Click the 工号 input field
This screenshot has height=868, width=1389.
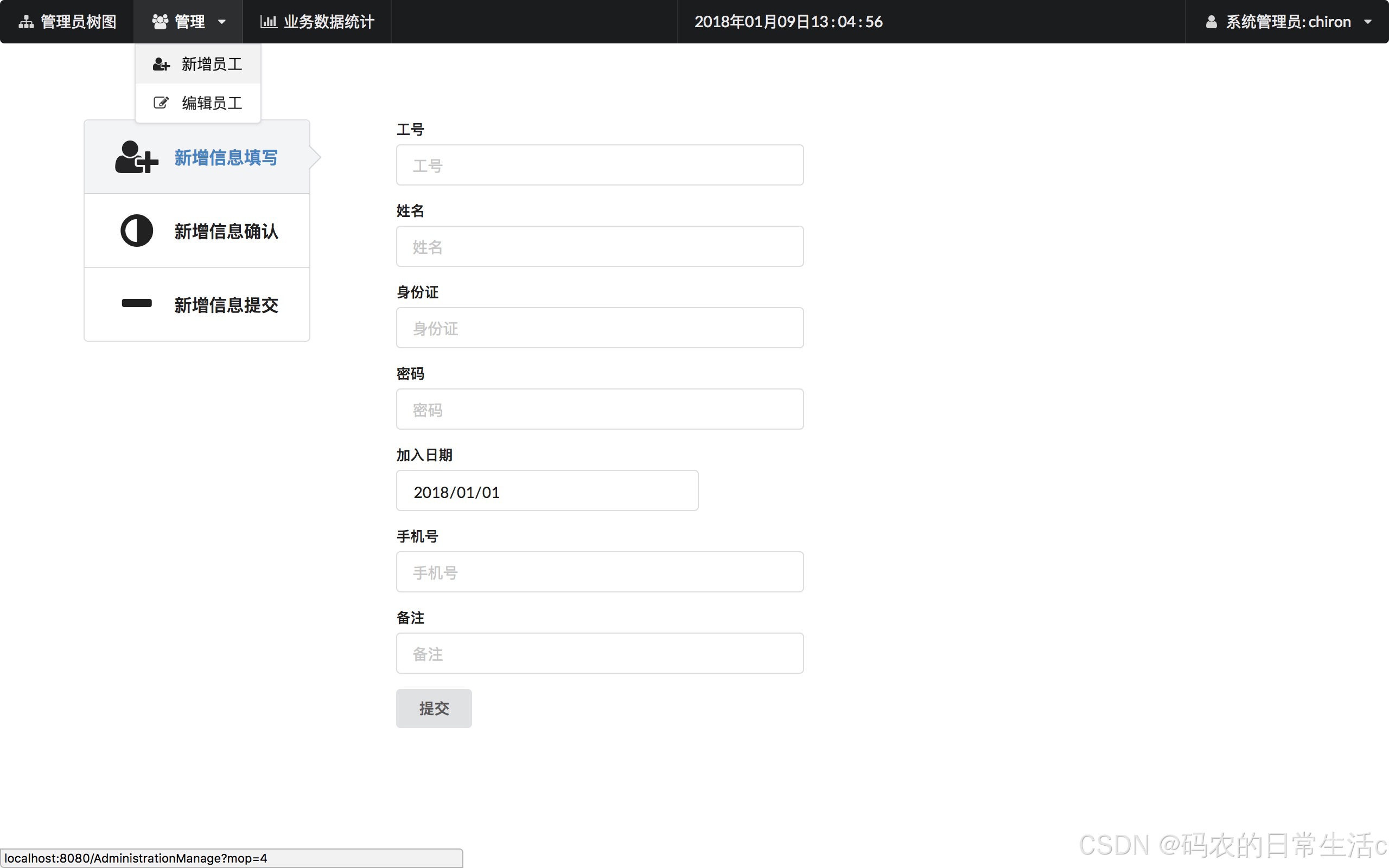599,165
